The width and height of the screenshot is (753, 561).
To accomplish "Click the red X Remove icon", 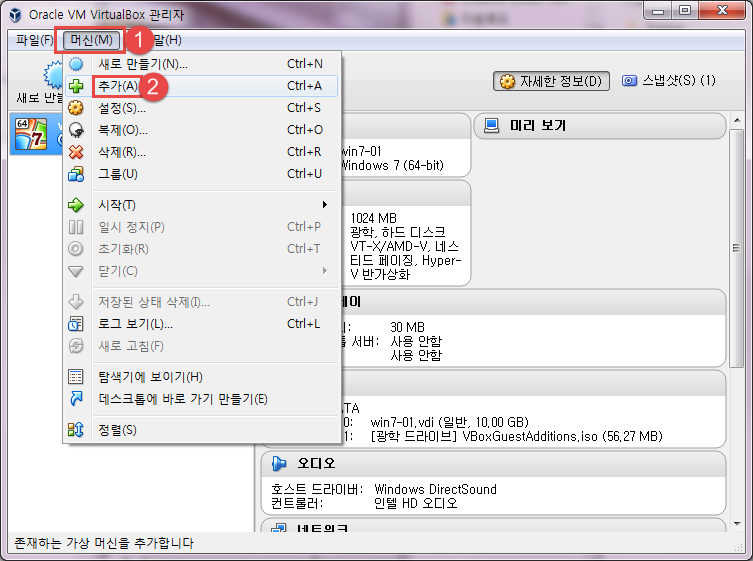I will point(76,152).
